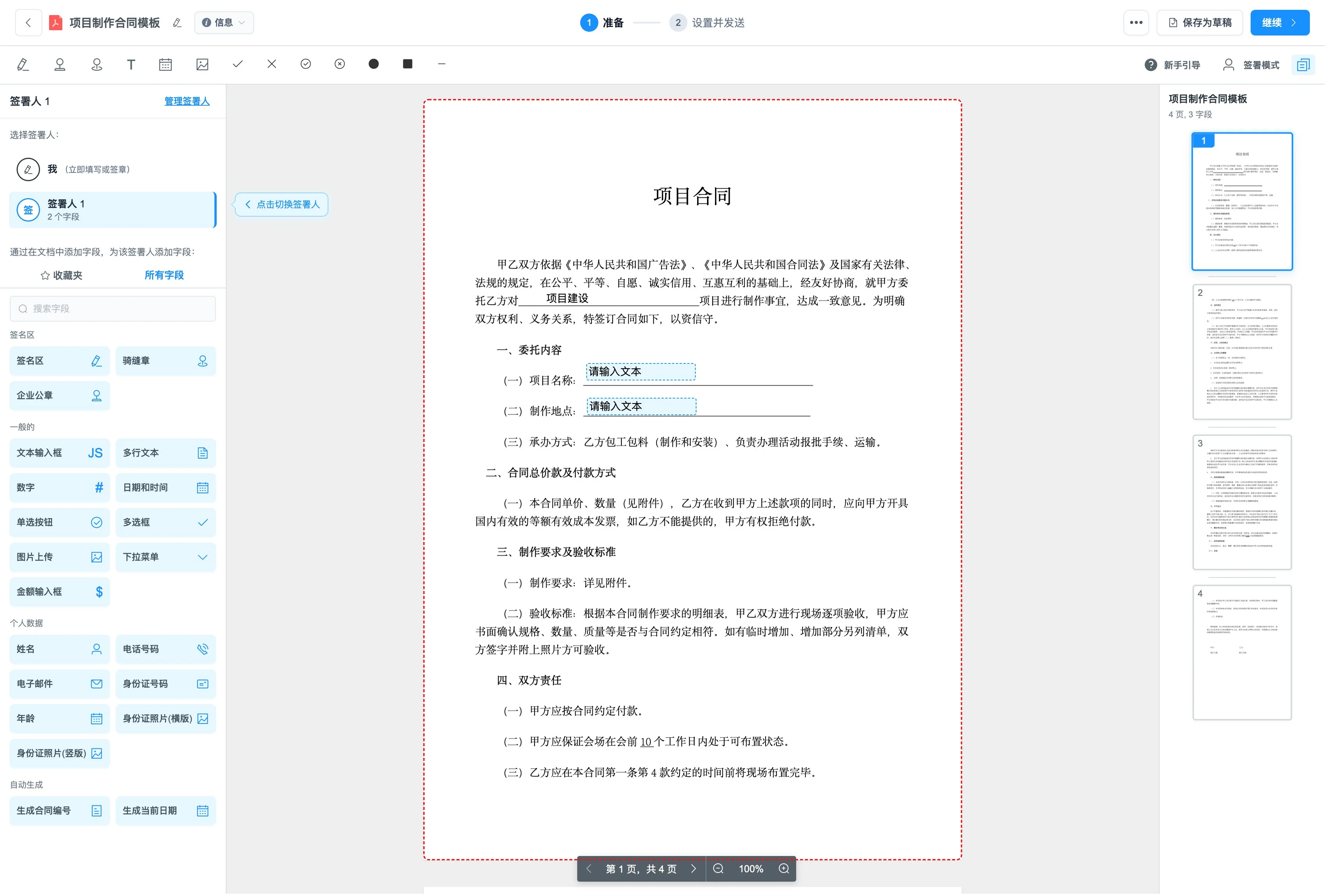Go to next page arrow

tap(693, 869)
